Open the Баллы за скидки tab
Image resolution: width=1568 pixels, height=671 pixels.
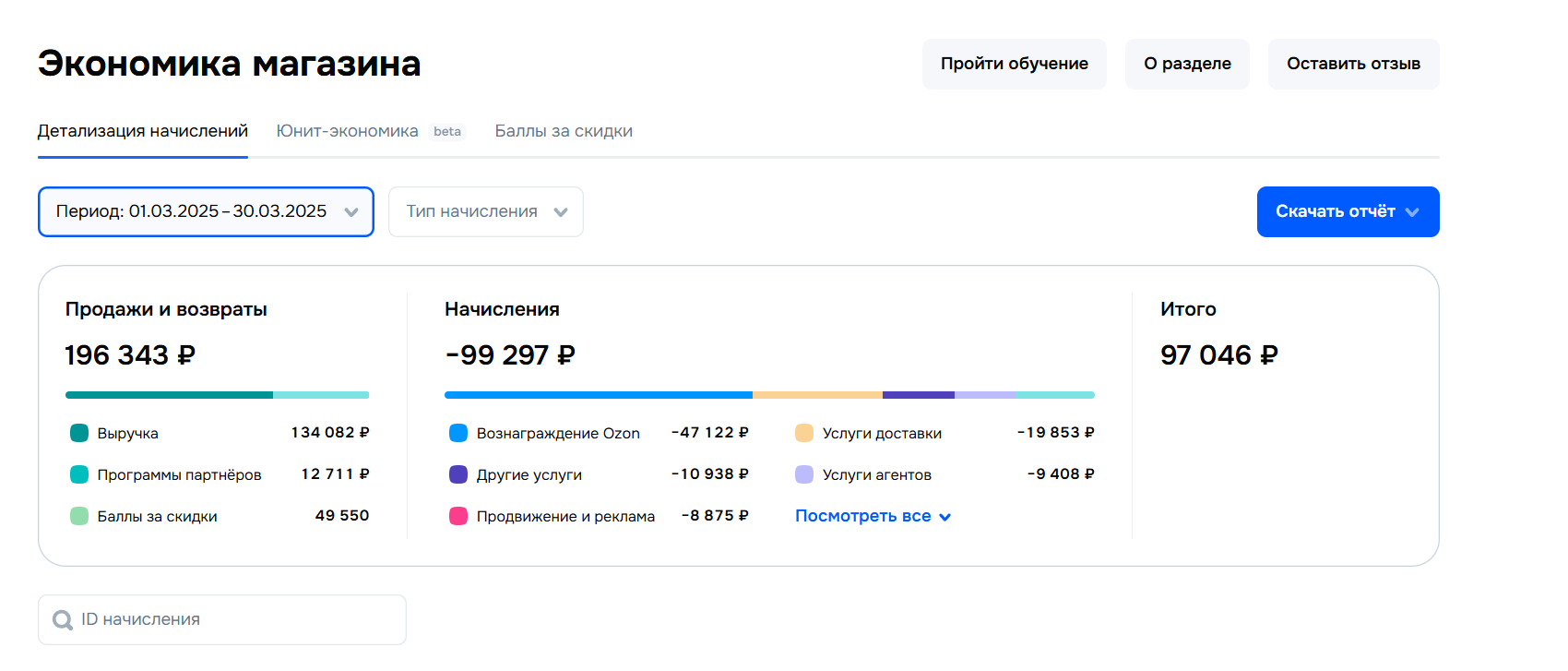pos(564,131)
